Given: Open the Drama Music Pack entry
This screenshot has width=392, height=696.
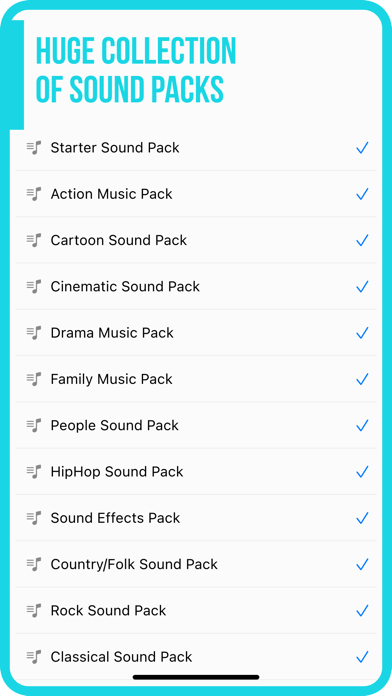Looking at the screenshot, I should click(x=196, y=333).
